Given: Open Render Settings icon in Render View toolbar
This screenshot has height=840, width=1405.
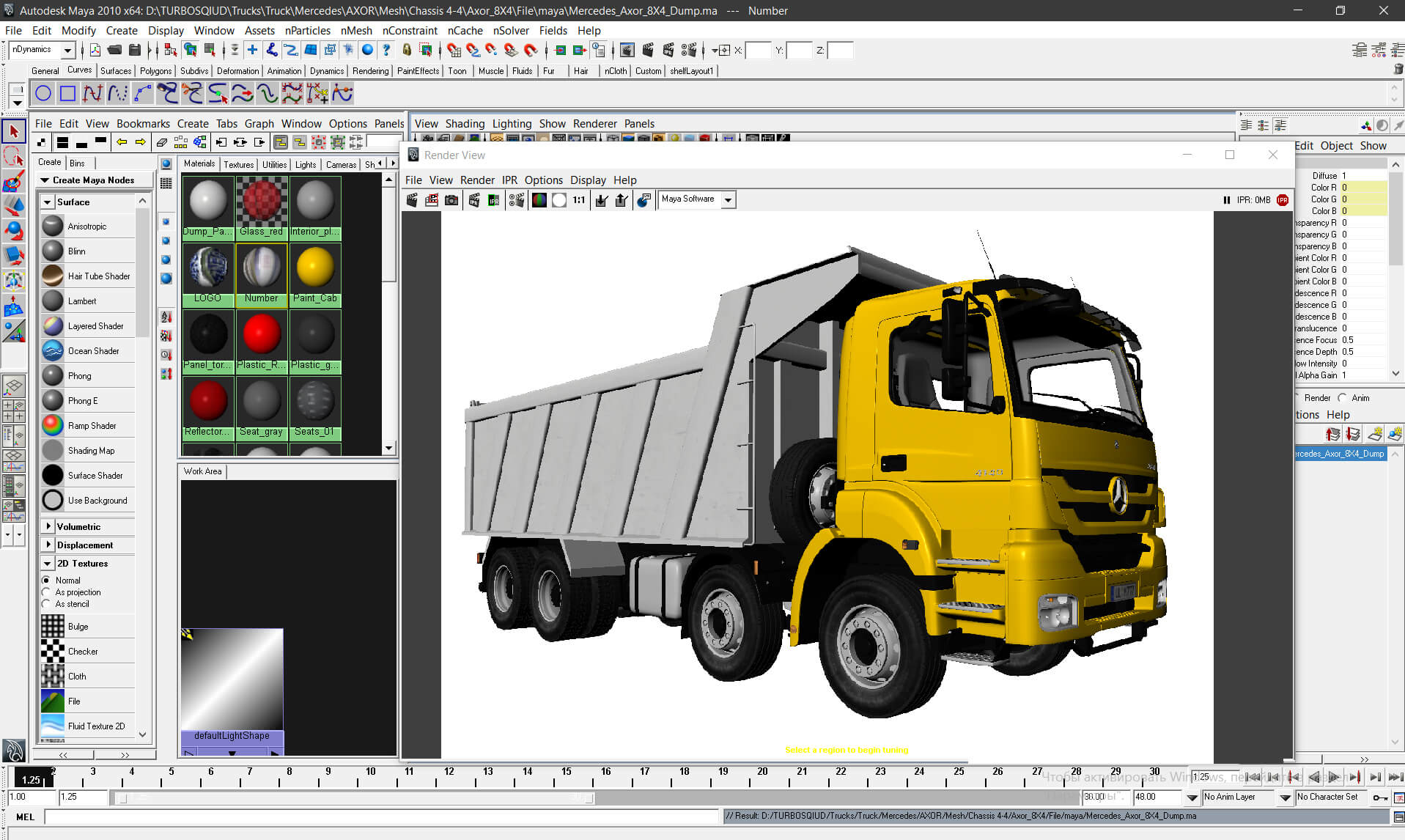Looking at the screenshot, I should [x=517, y=199].
